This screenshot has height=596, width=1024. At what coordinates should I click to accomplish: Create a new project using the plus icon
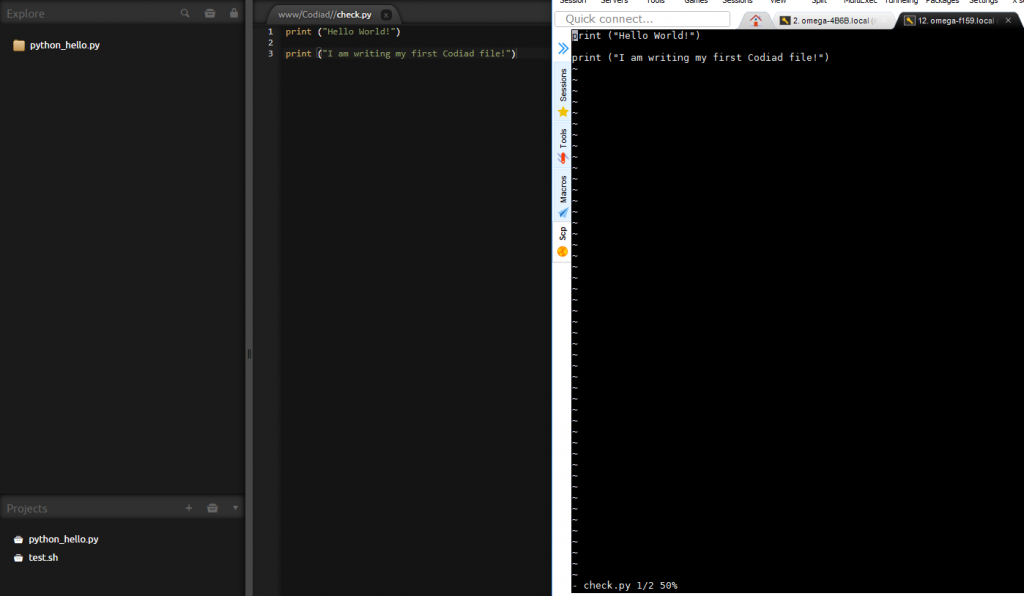coord(188,508)
